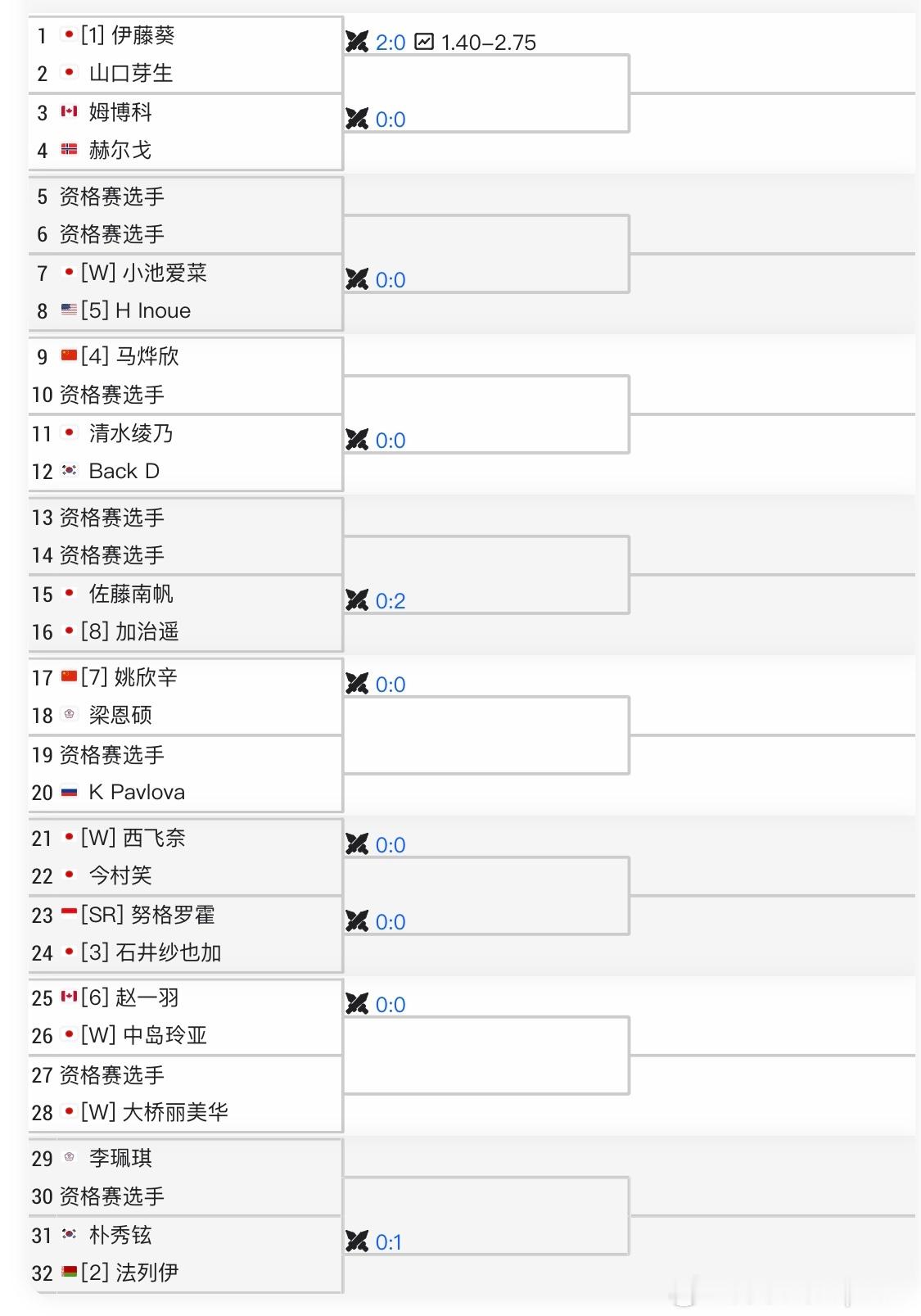
Task: Click the South Korean flag beside Back D
Action: [x=70, y=471]
